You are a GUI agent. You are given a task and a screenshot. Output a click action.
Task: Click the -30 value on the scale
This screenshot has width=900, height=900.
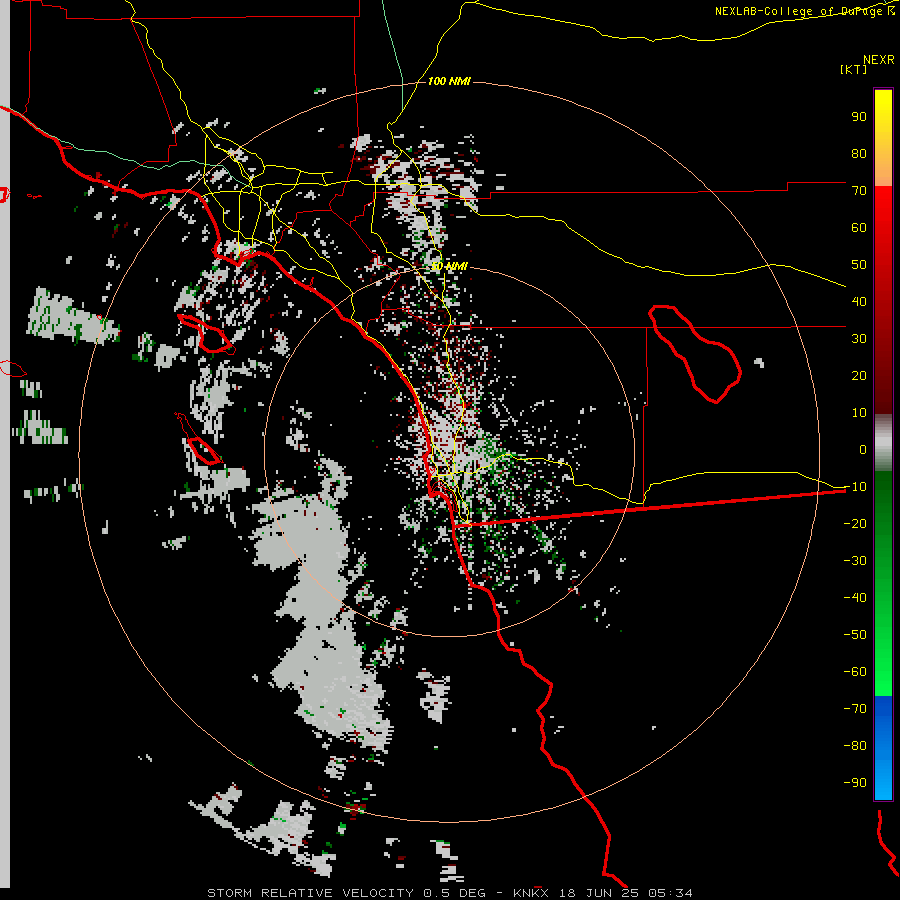pyautogui.click(x=855, y=561)
